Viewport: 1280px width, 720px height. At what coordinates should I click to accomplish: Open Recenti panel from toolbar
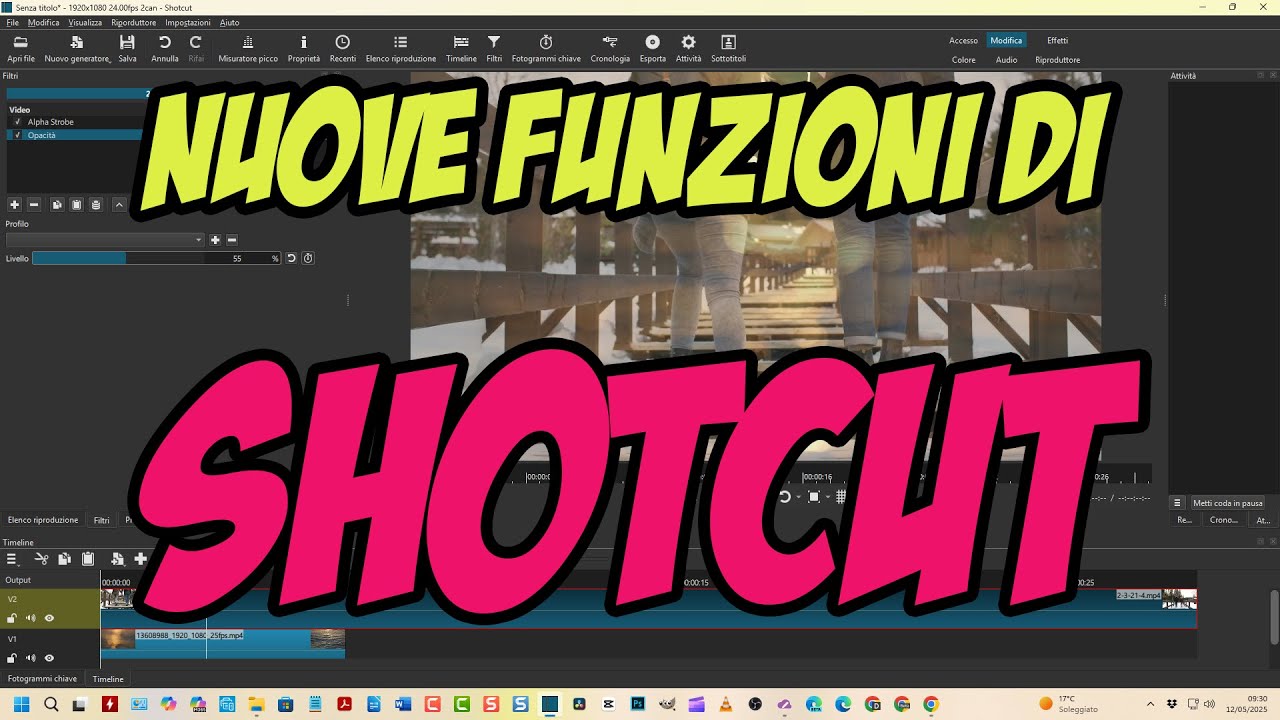[343, 49]
